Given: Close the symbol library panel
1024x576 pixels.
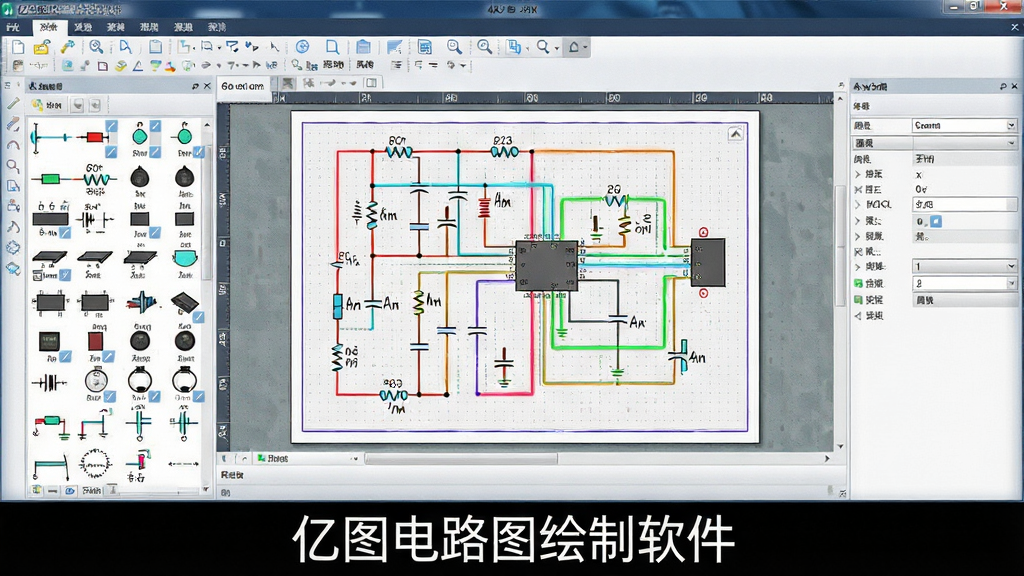Looking at the screenshot, I should point(207,86).
